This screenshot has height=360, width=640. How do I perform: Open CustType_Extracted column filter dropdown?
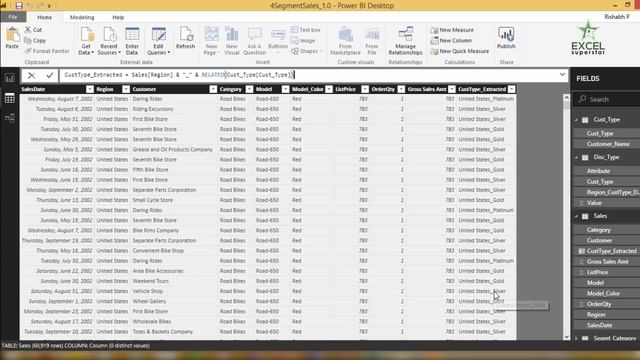coord(511,89)
